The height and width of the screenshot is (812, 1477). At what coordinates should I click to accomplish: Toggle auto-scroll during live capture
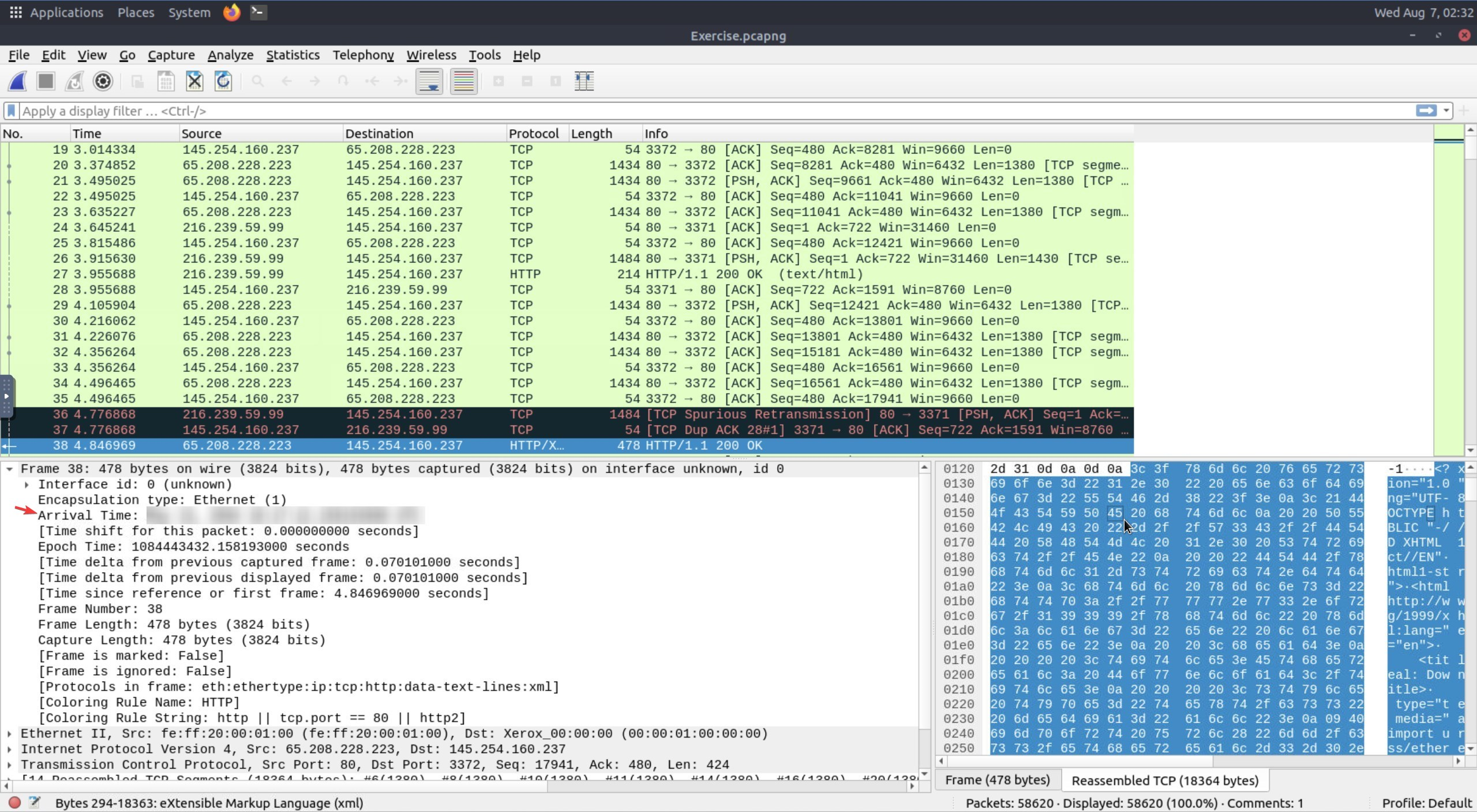429,81
